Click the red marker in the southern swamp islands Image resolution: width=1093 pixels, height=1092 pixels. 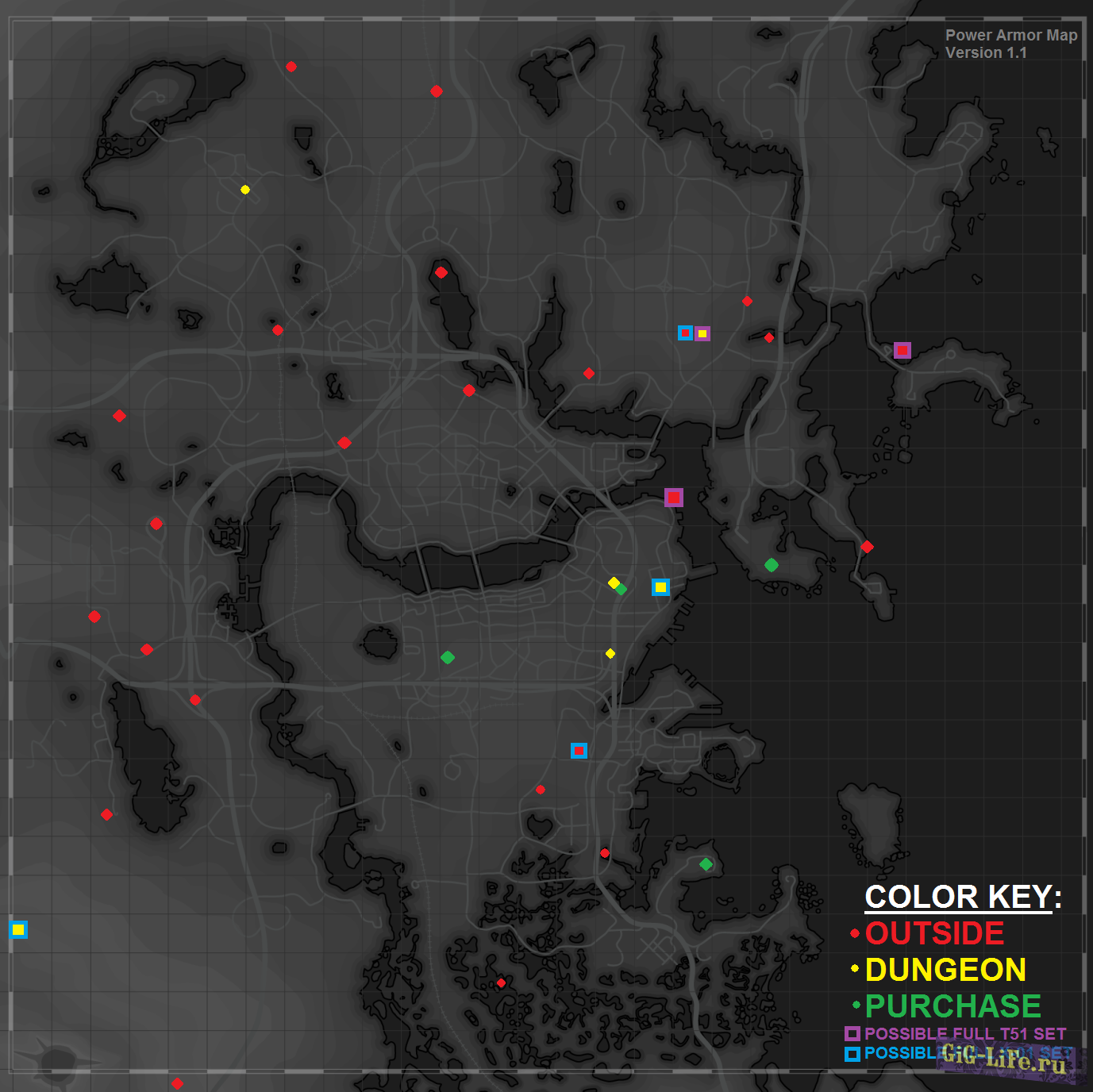coord(501,983)
